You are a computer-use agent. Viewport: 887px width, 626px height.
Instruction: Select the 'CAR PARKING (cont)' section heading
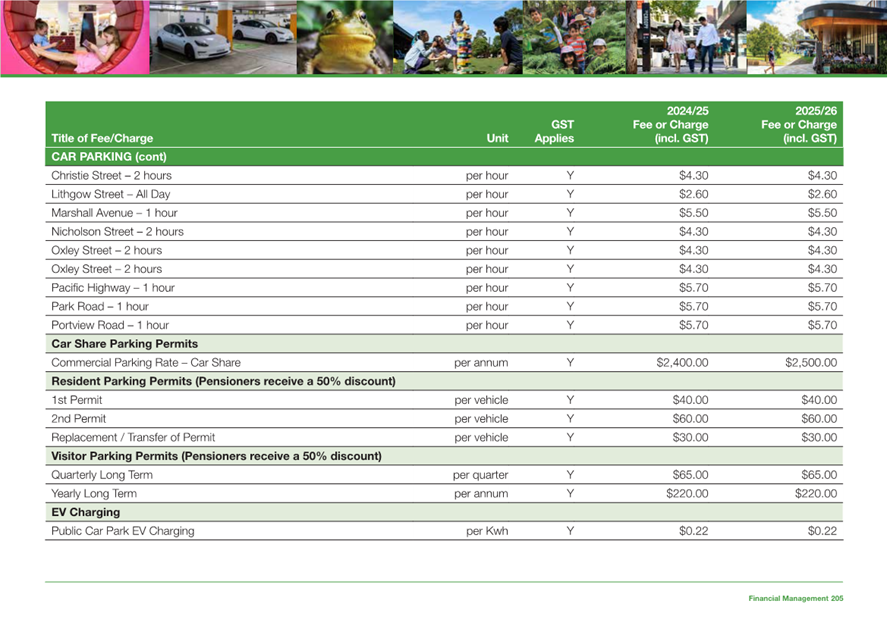108,157
